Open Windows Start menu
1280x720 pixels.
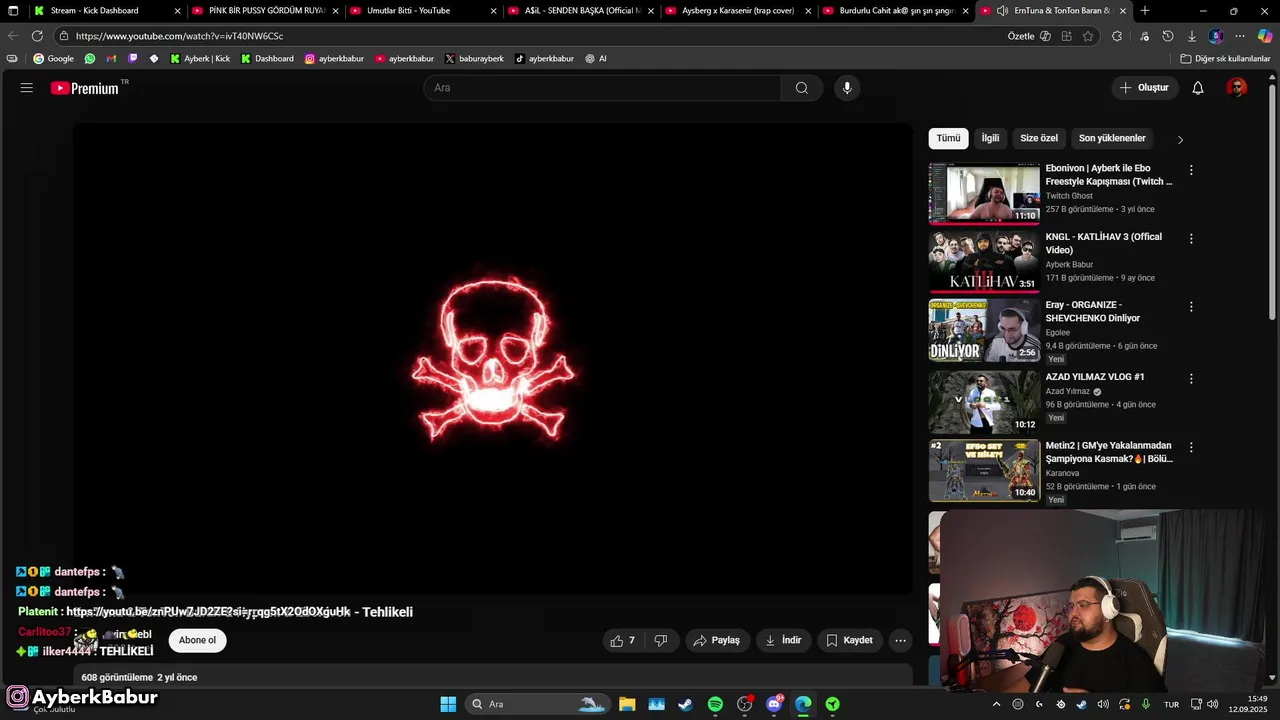(448, 704)
